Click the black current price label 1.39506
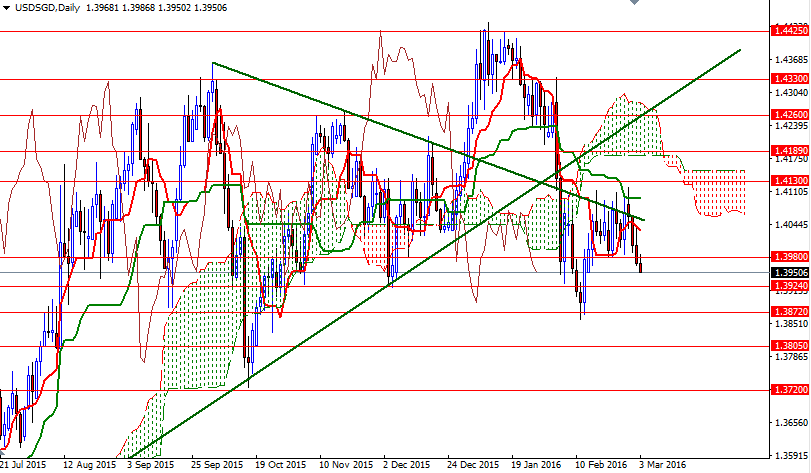Screen dimensions: 811x473 [790, 271]
